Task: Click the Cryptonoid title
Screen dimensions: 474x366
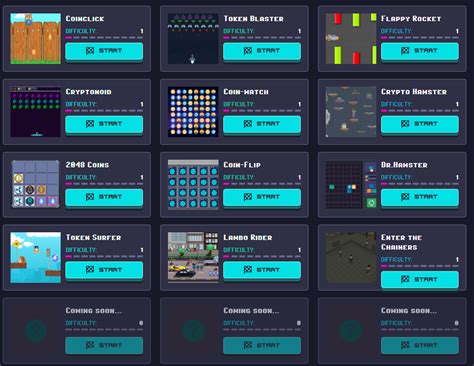Action: (88, 92)
